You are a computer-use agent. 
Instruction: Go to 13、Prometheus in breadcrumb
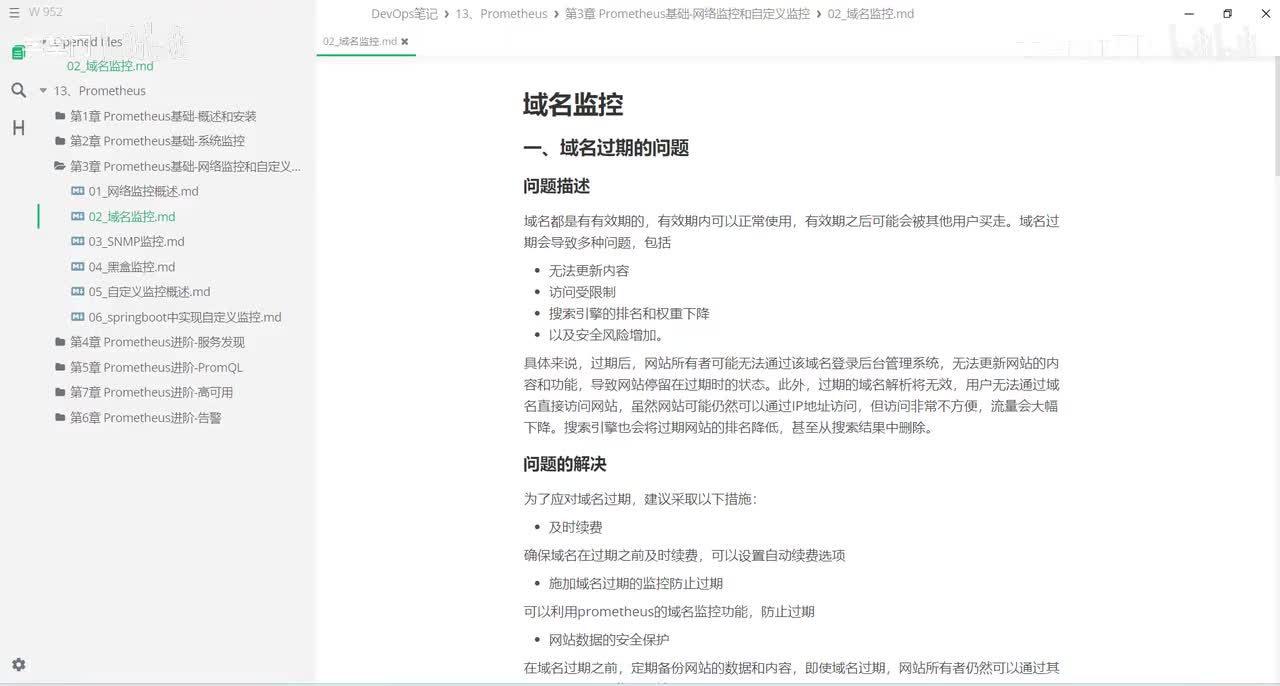point(501,14)
